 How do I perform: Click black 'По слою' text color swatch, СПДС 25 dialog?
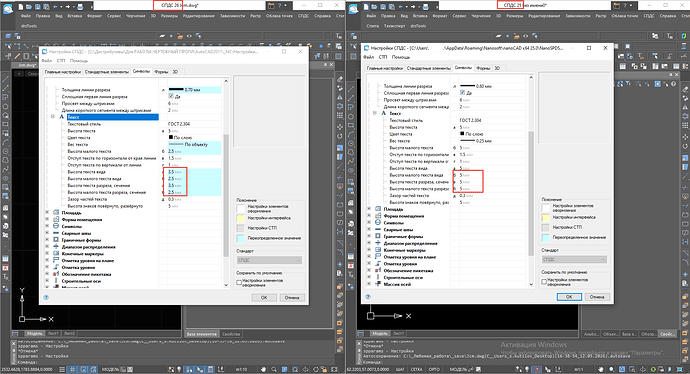point(462,134)
